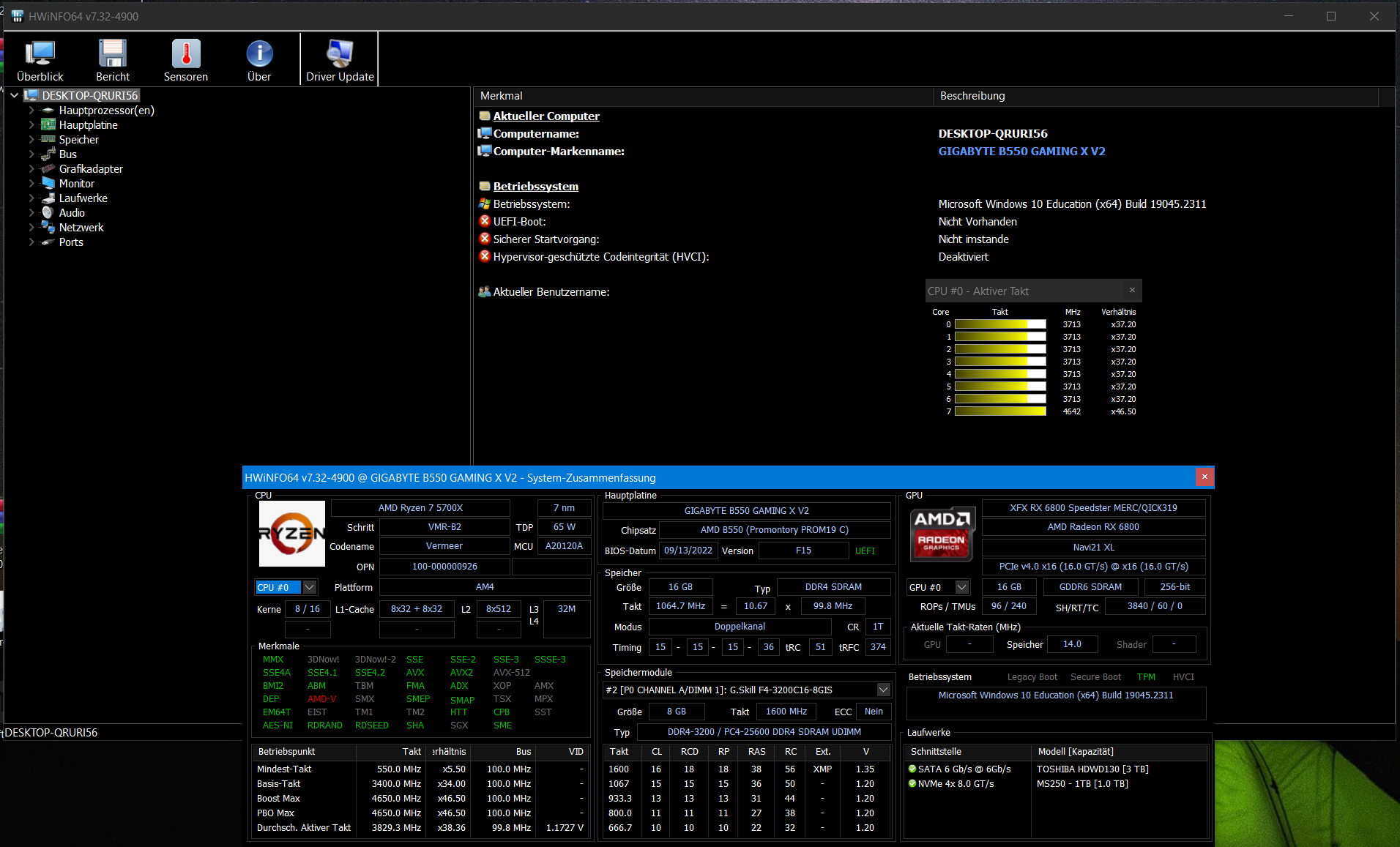Click the Hauptplatine motherboard icon

[48, 124]
